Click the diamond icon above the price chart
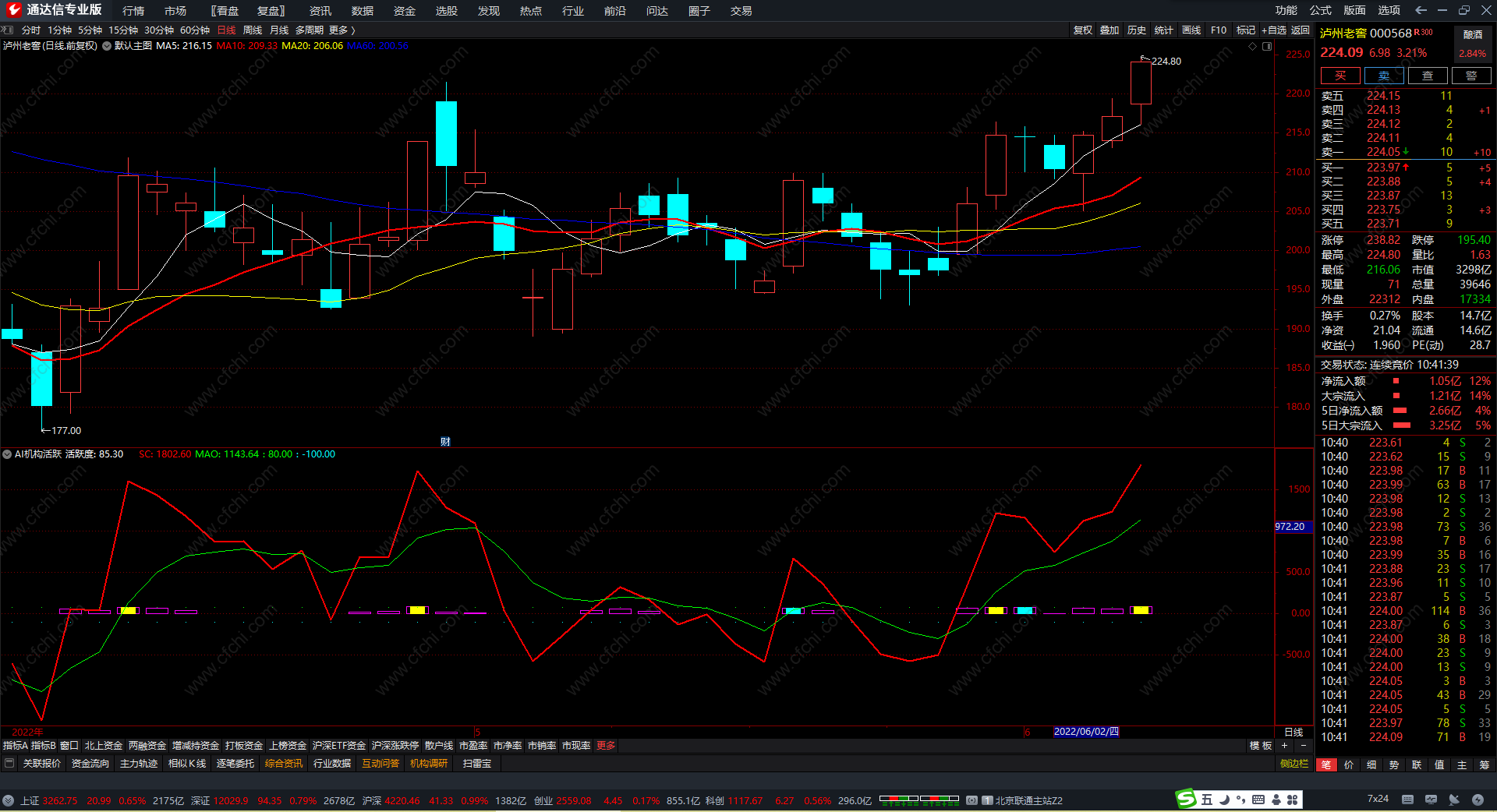Screen dimensions: 1497x812 (x=1253, y=47)
